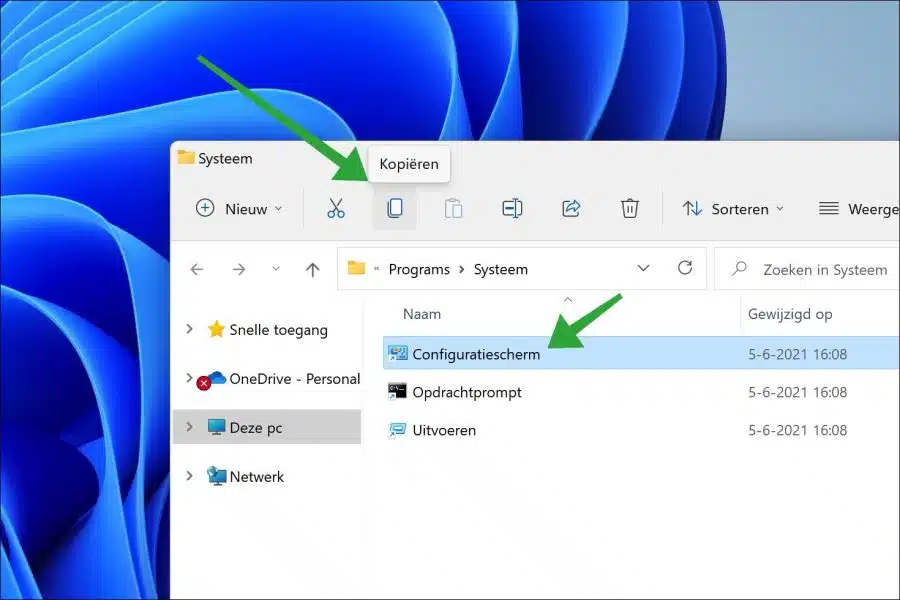Open the Weergeven view menu
Image resolution: width=900 pixels, height=600 pixels.
[858, 208]
